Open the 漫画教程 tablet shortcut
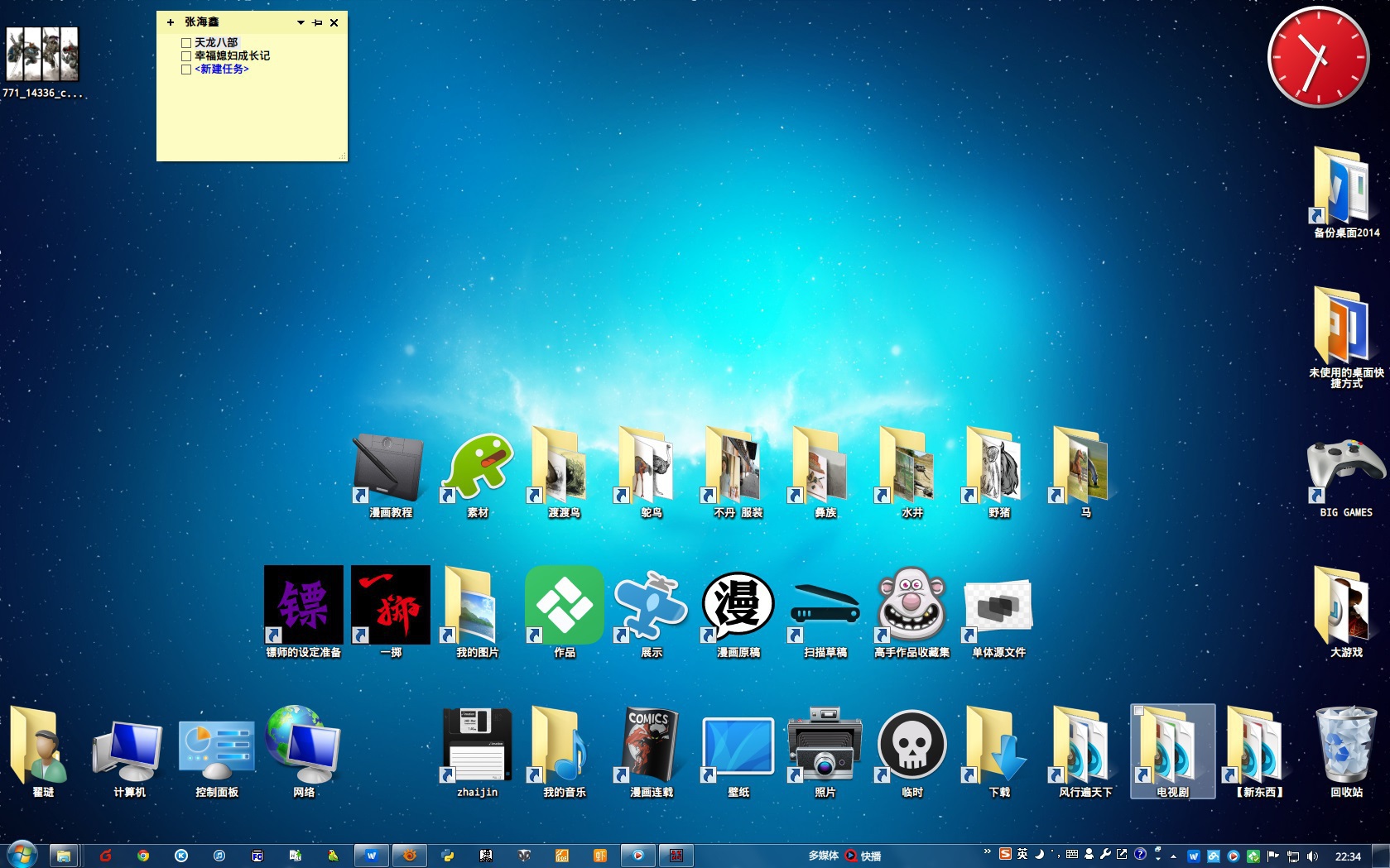 coord(389,469)
